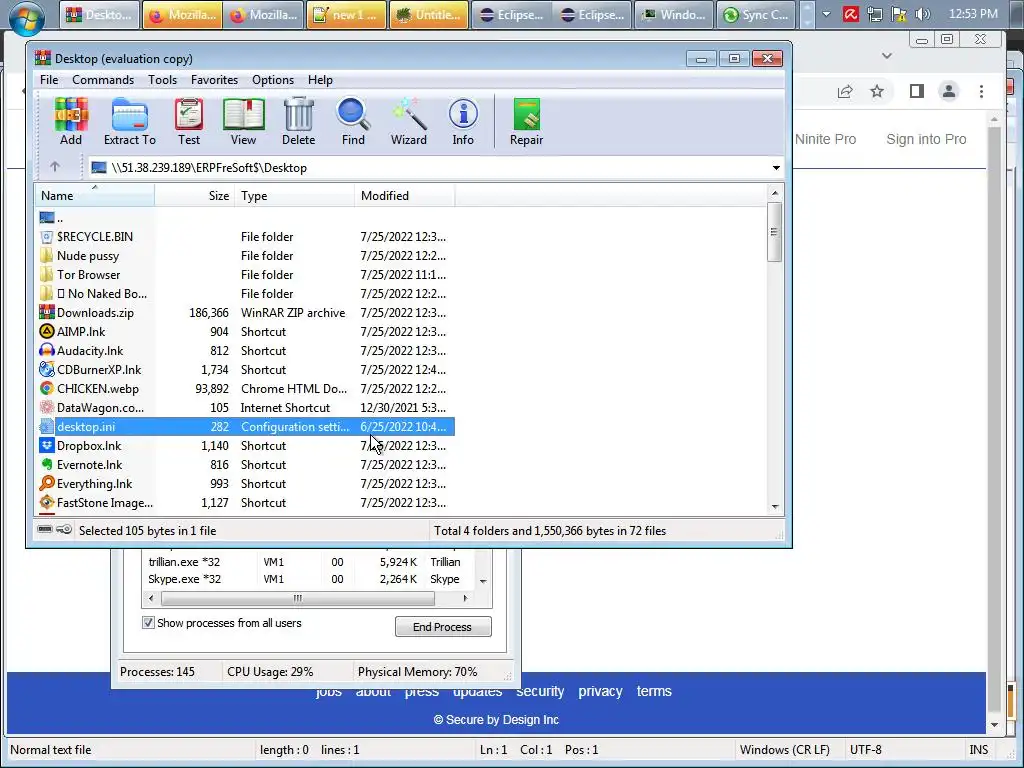Click the browser tab search chevron

point(887,56)
